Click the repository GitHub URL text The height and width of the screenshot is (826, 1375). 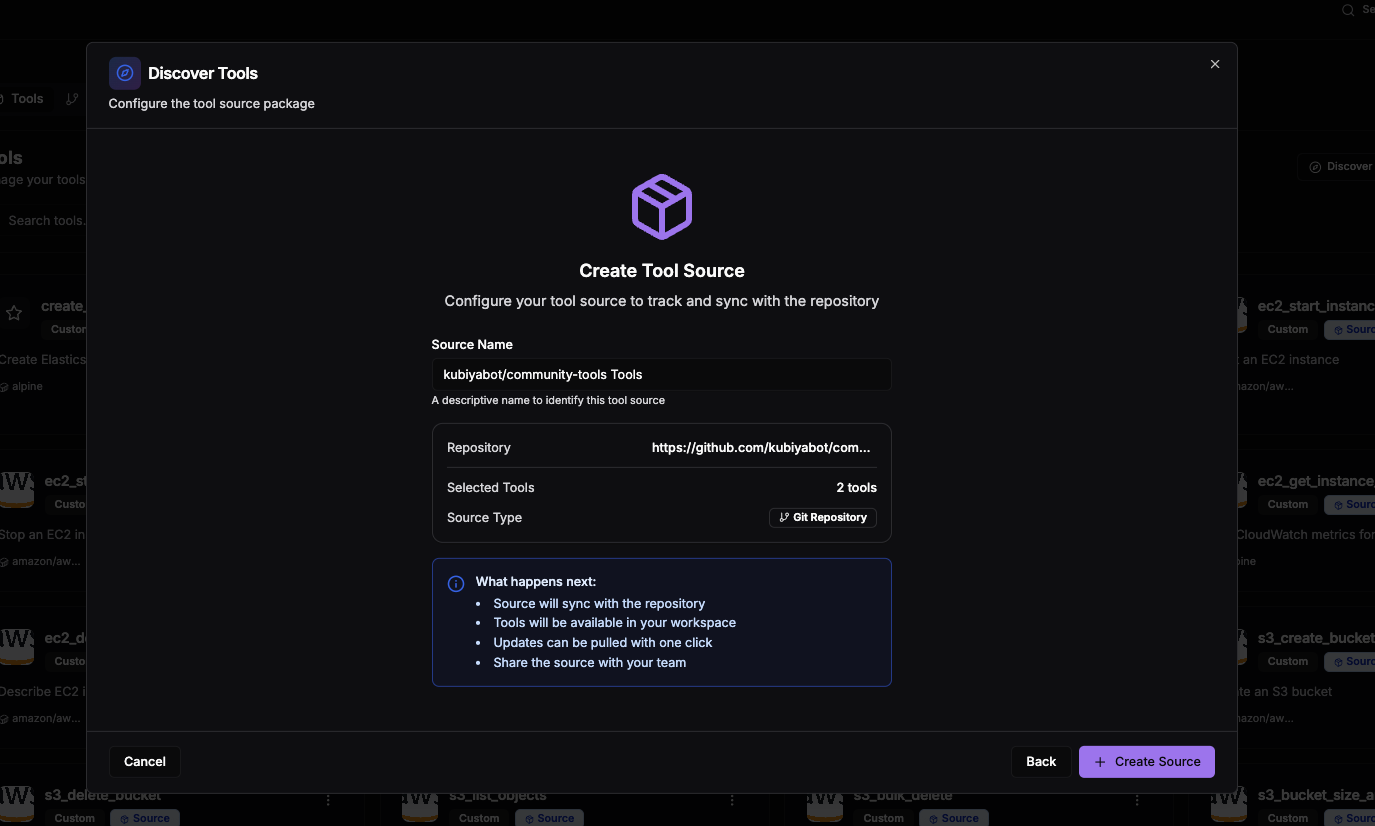761,448
